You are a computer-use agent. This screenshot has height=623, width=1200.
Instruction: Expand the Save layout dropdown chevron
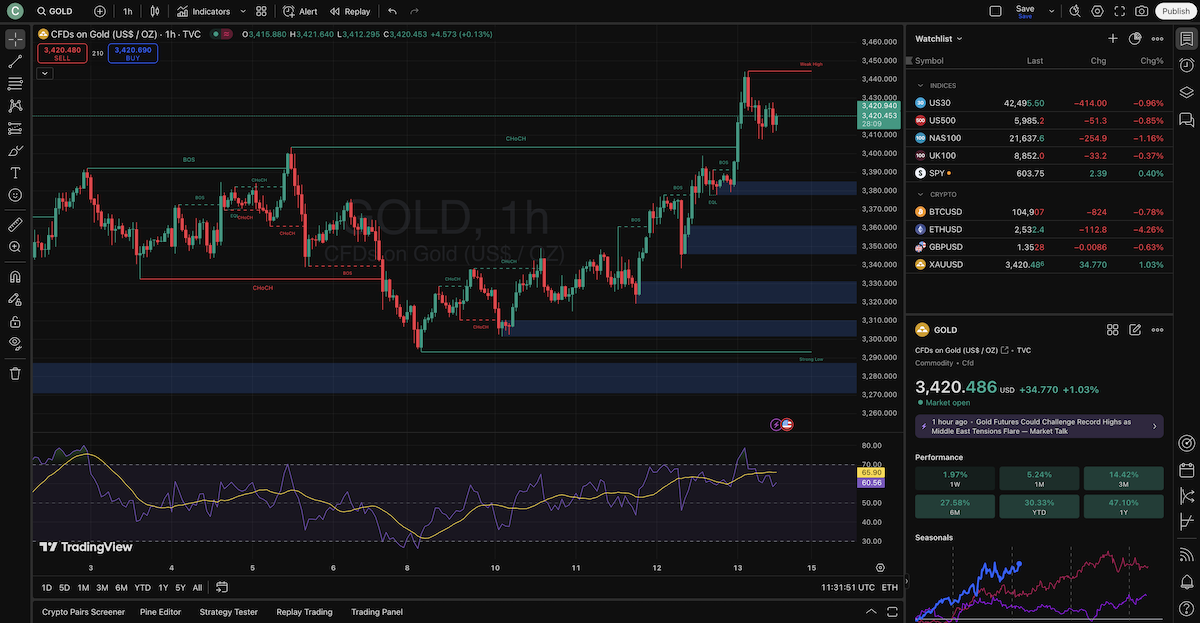1051,11
